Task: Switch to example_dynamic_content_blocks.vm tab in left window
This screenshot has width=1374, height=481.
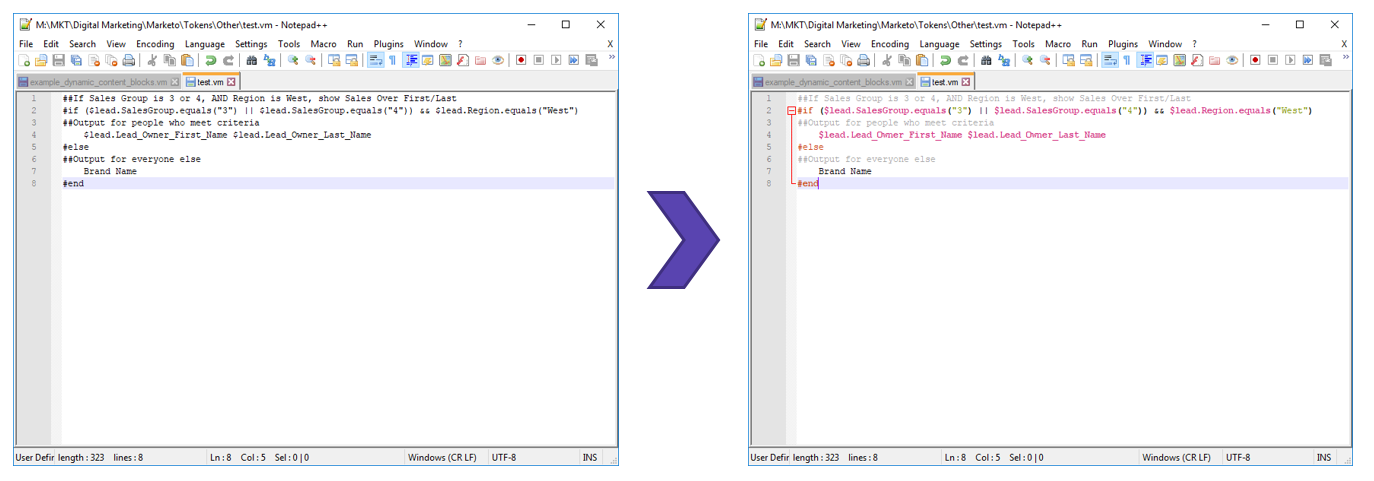Action: (97, 82)
